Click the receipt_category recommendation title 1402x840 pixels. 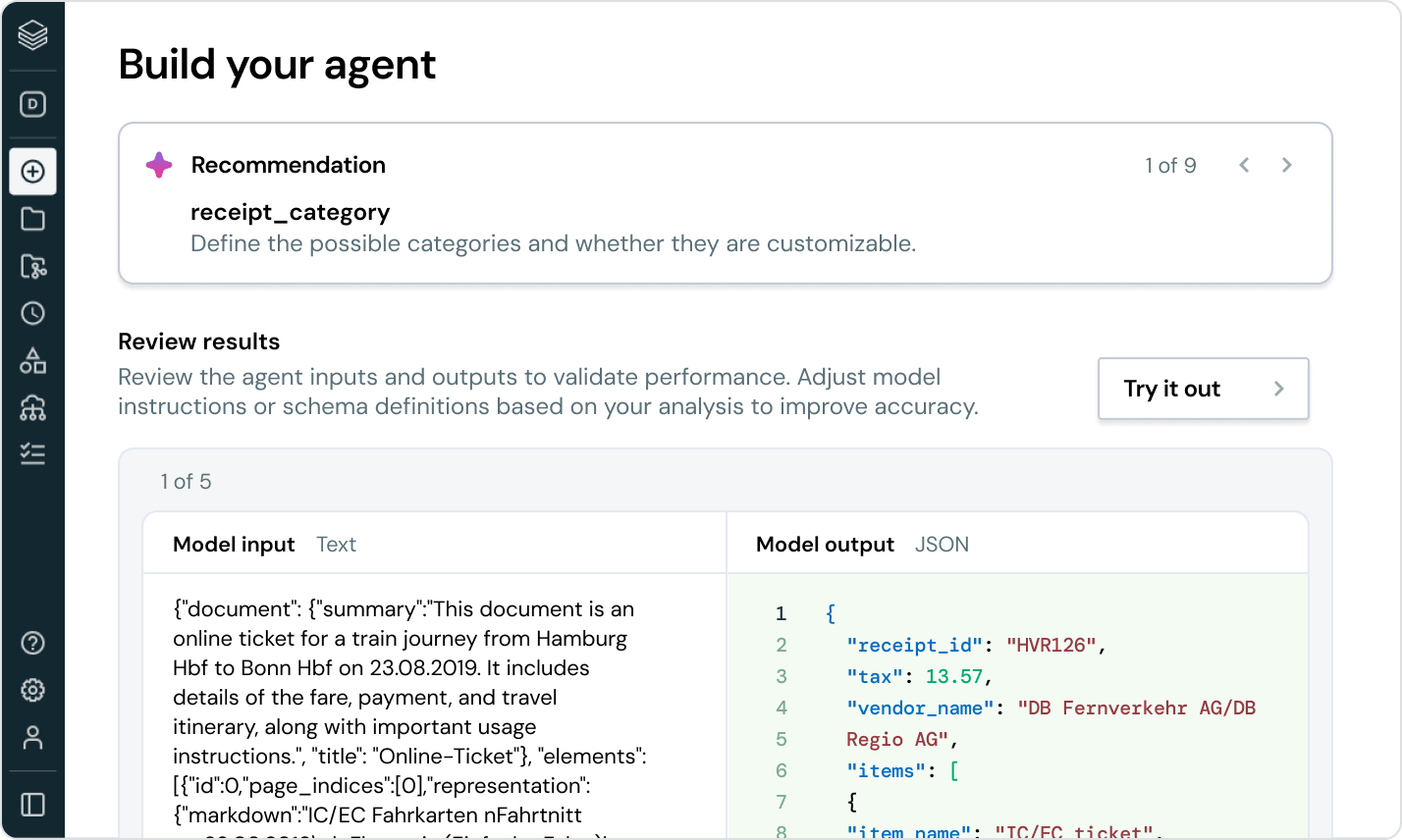290,212
